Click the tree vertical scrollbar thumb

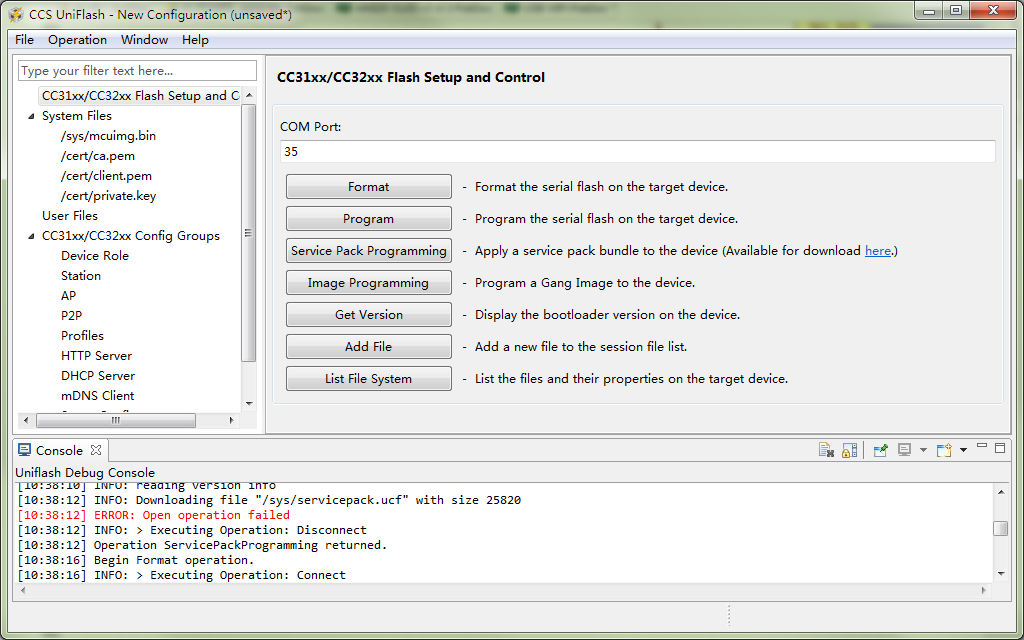pos(249,232)
